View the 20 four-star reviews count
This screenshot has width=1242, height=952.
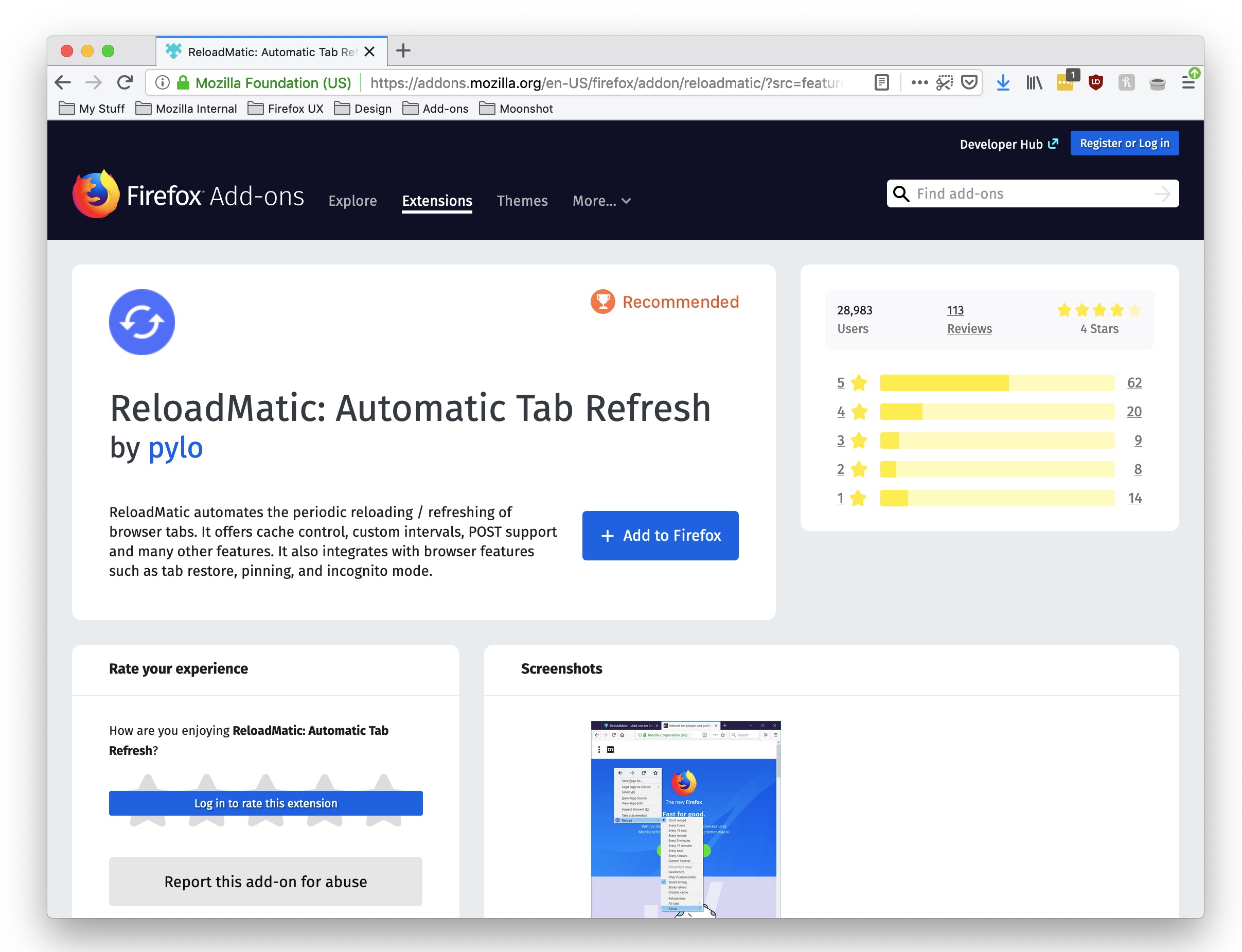point(1134,411)
